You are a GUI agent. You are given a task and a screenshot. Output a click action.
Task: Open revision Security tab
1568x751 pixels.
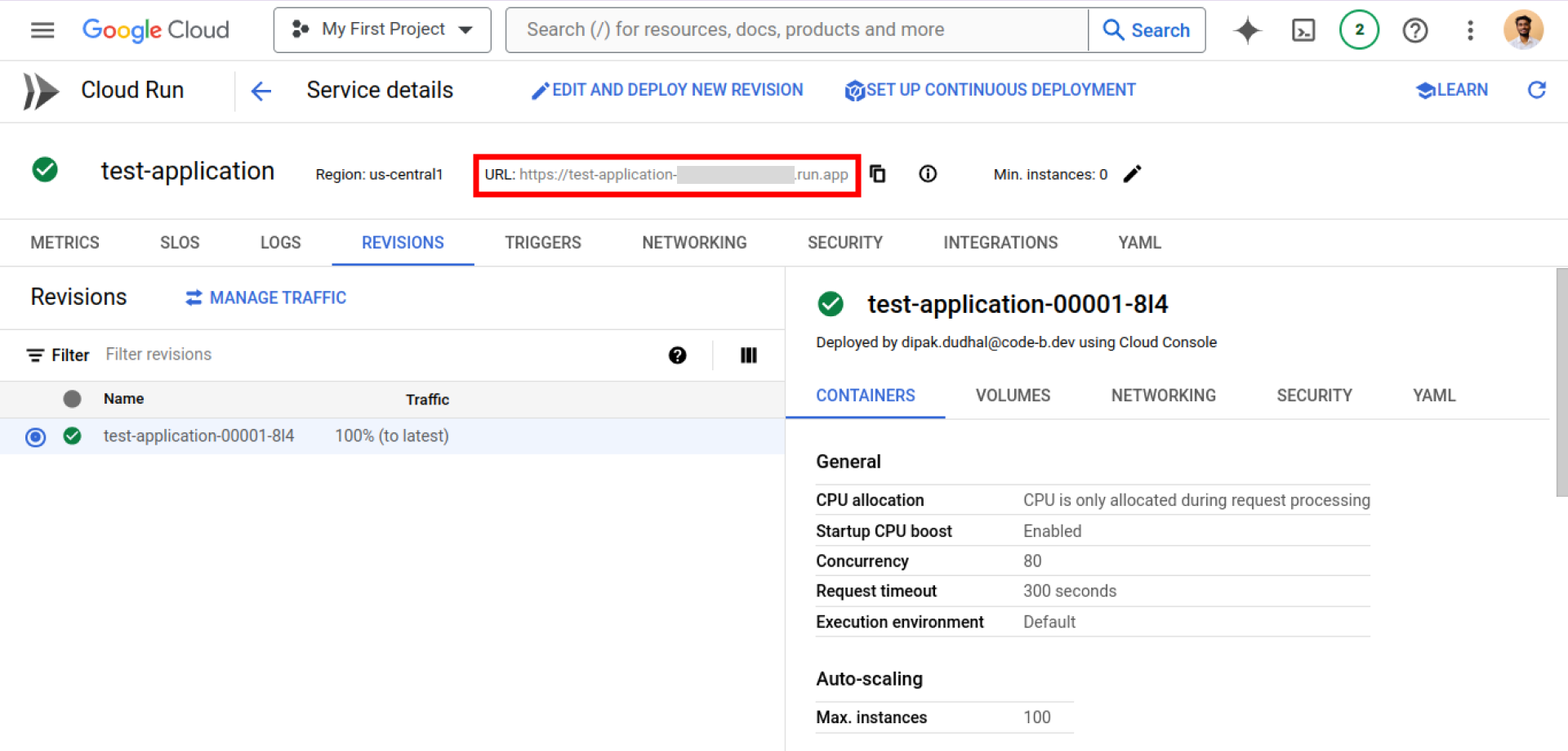[x=1314, y=396]
